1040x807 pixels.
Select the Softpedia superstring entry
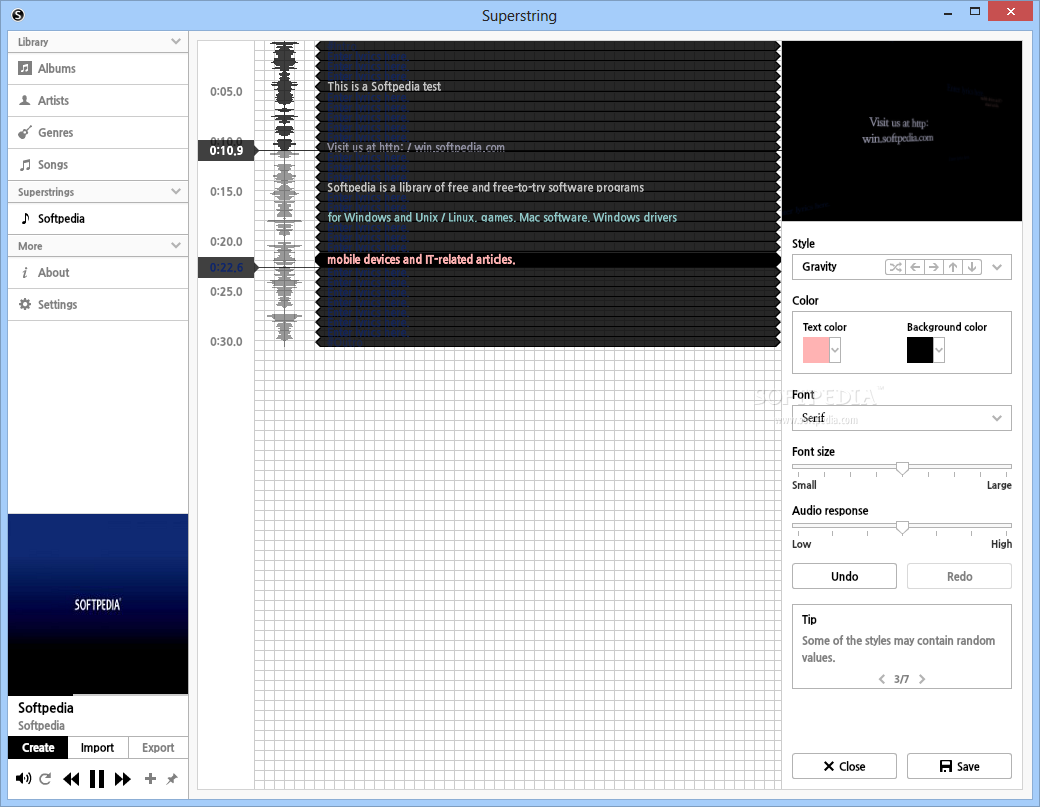(98, 218)
